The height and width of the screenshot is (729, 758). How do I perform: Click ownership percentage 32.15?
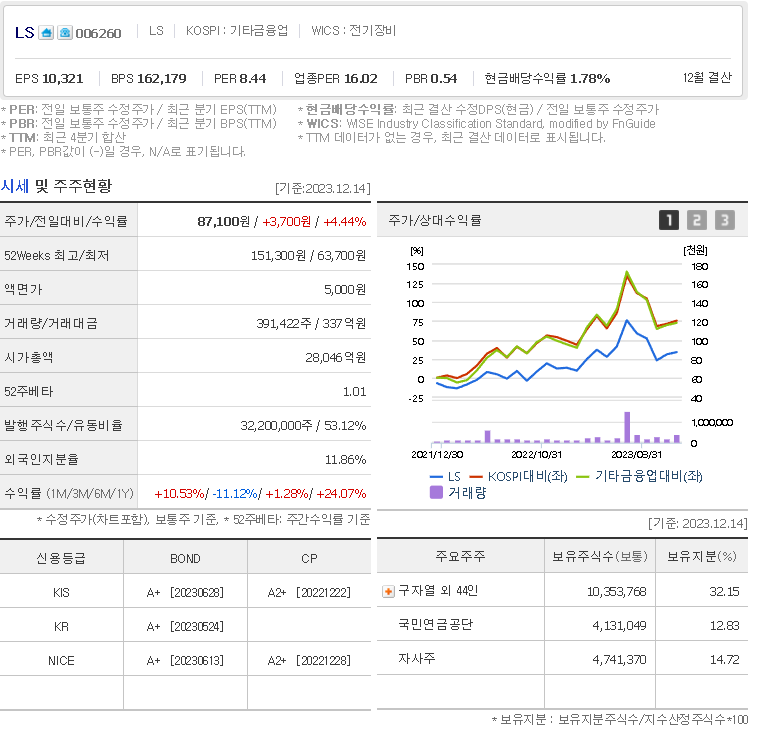(x=724, y=592)
